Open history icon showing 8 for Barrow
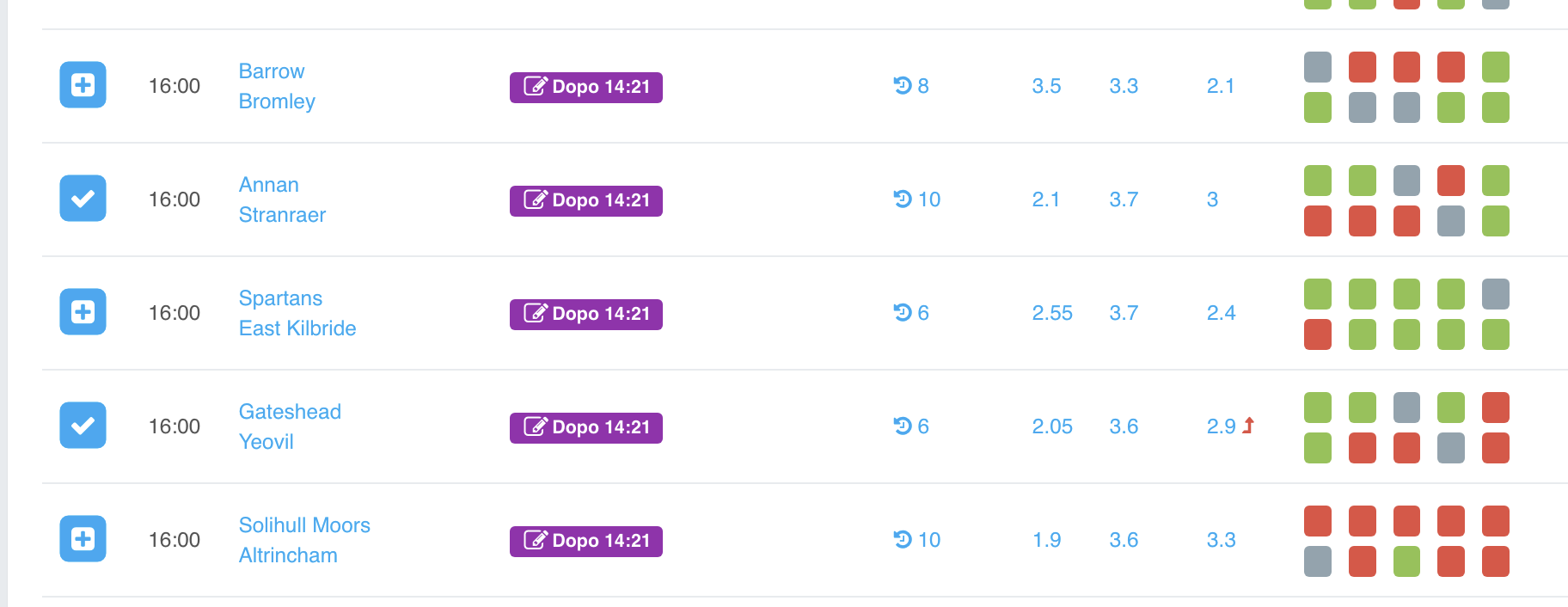The height and width of the screenshot is (607, 1568). pyautogui.click(x=911, y=86)
